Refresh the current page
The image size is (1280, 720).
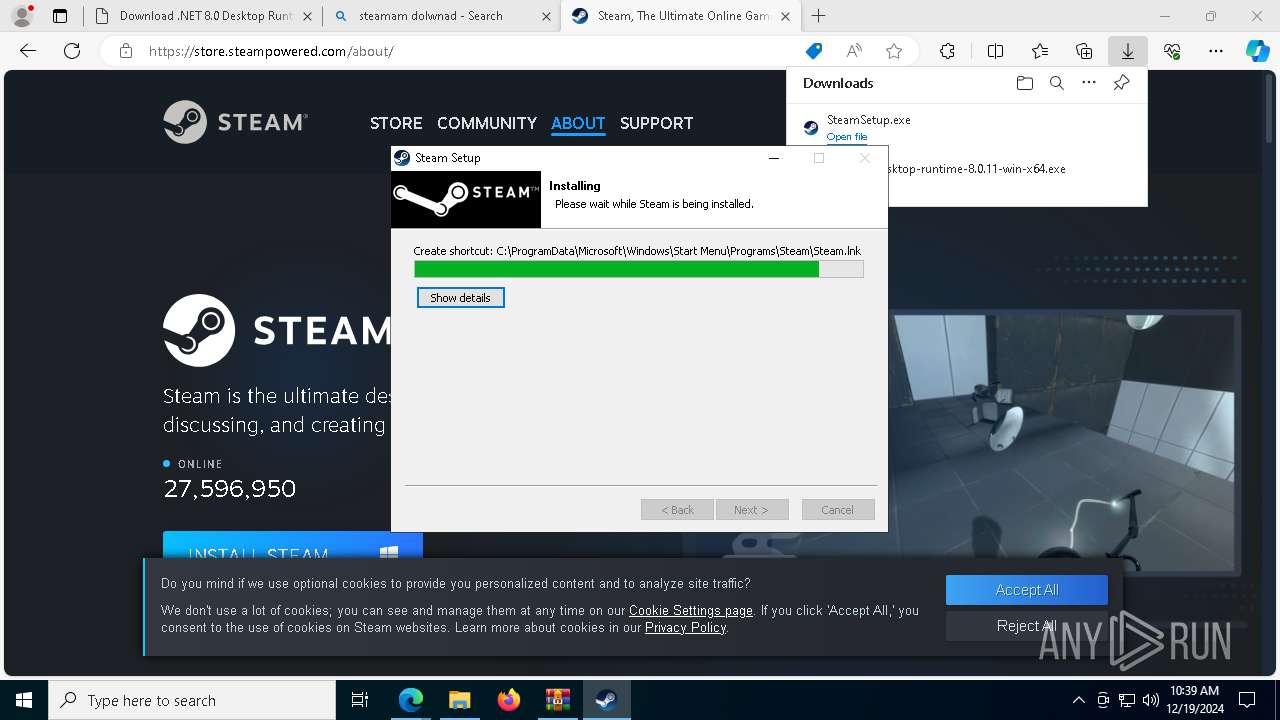[x=72, y=51]
